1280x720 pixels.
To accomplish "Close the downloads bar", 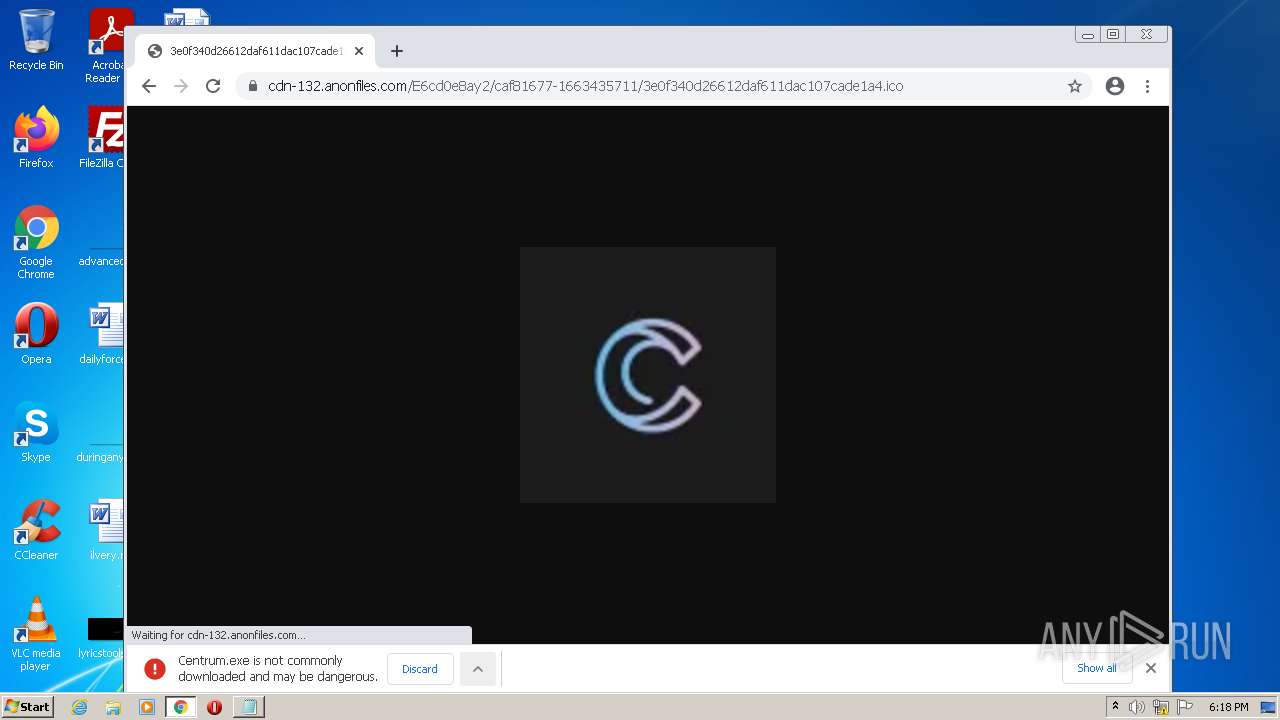I will (1151, 668).
